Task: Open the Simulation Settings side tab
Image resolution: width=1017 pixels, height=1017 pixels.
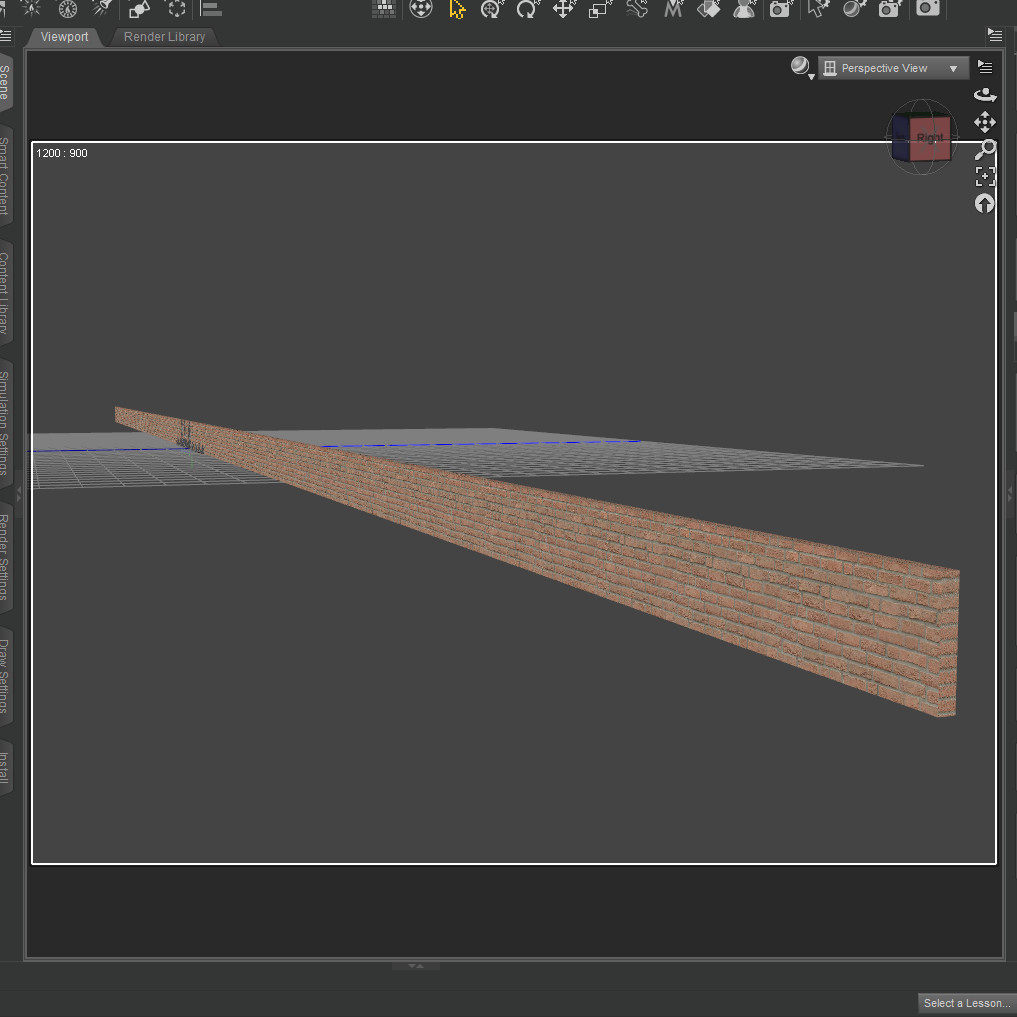Action: click(5, 423)
